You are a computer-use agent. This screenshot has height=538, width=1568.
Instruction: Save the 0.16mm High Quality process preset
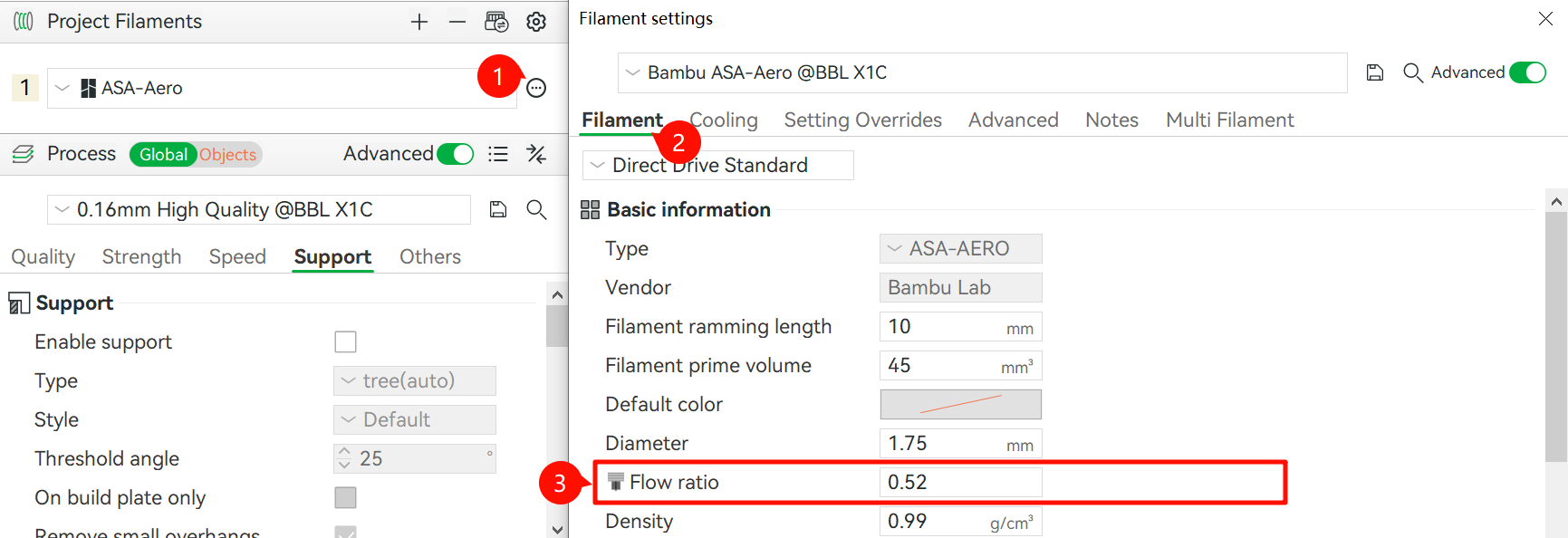coord(497,209)
